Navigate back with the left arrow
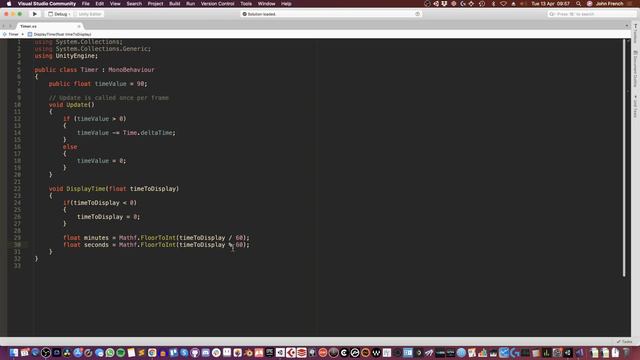This screenshot has width=640, height=360. point(4,26)
